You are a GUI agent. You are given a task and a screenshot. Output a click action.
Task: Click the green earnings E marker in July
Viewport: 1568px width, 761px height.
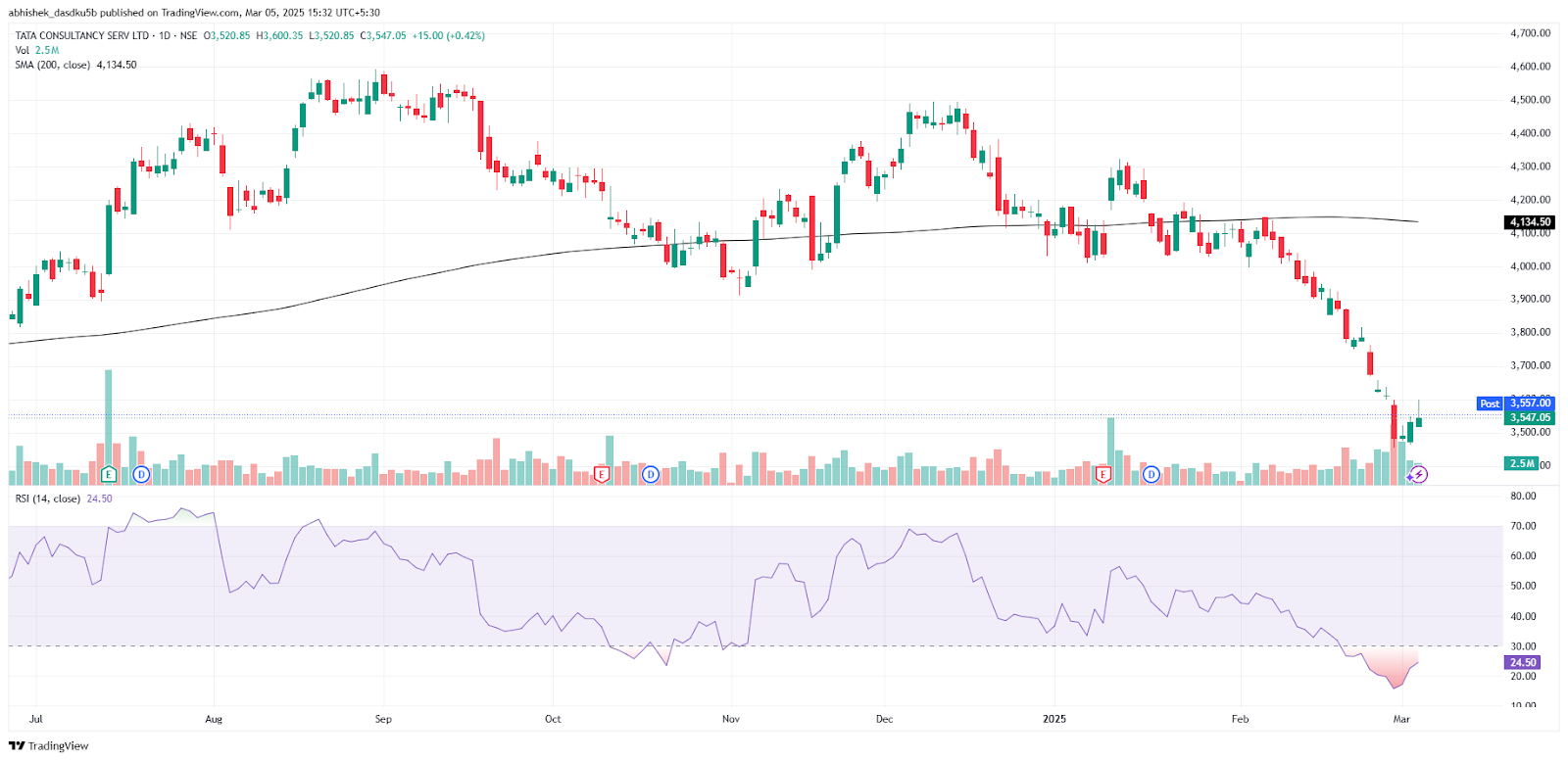pos(109,474)
